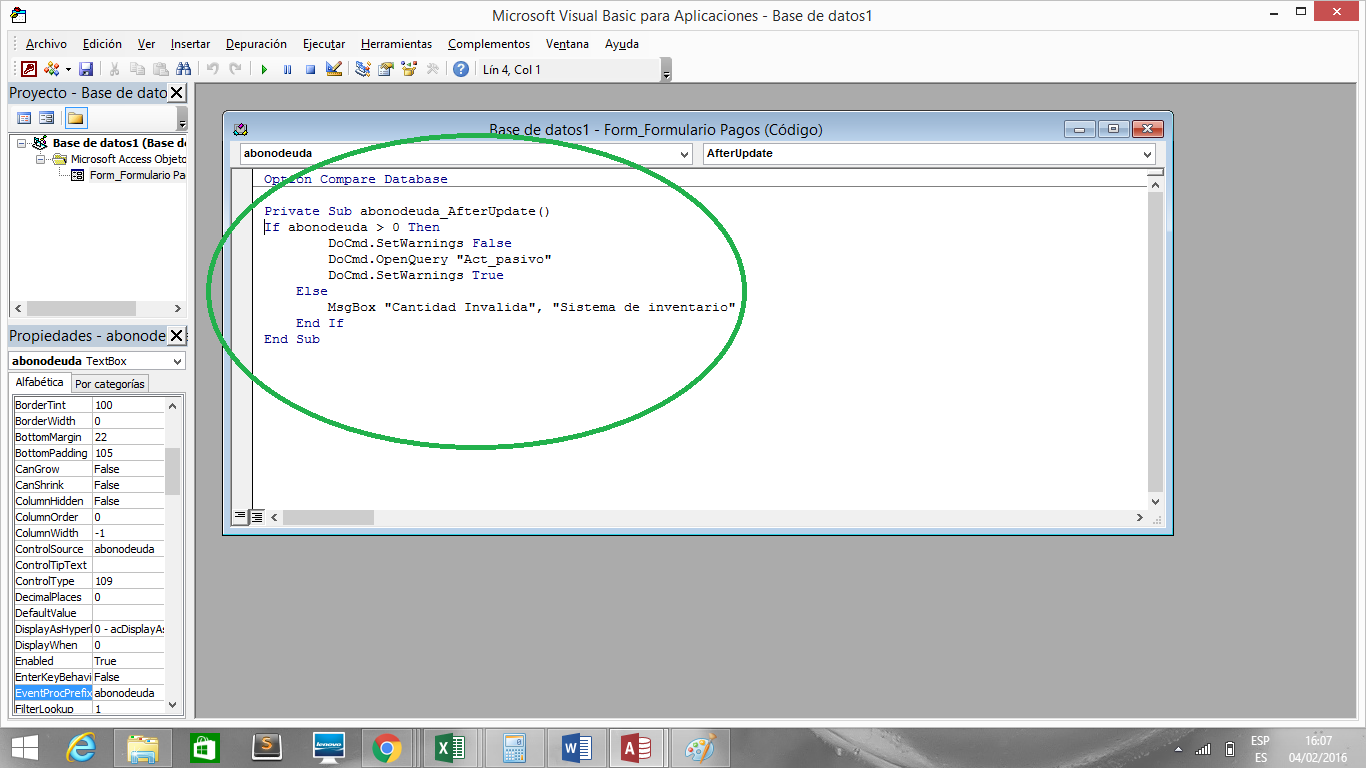Open Word from the taskbar
1366x768 pixels.
coord(575,747)
